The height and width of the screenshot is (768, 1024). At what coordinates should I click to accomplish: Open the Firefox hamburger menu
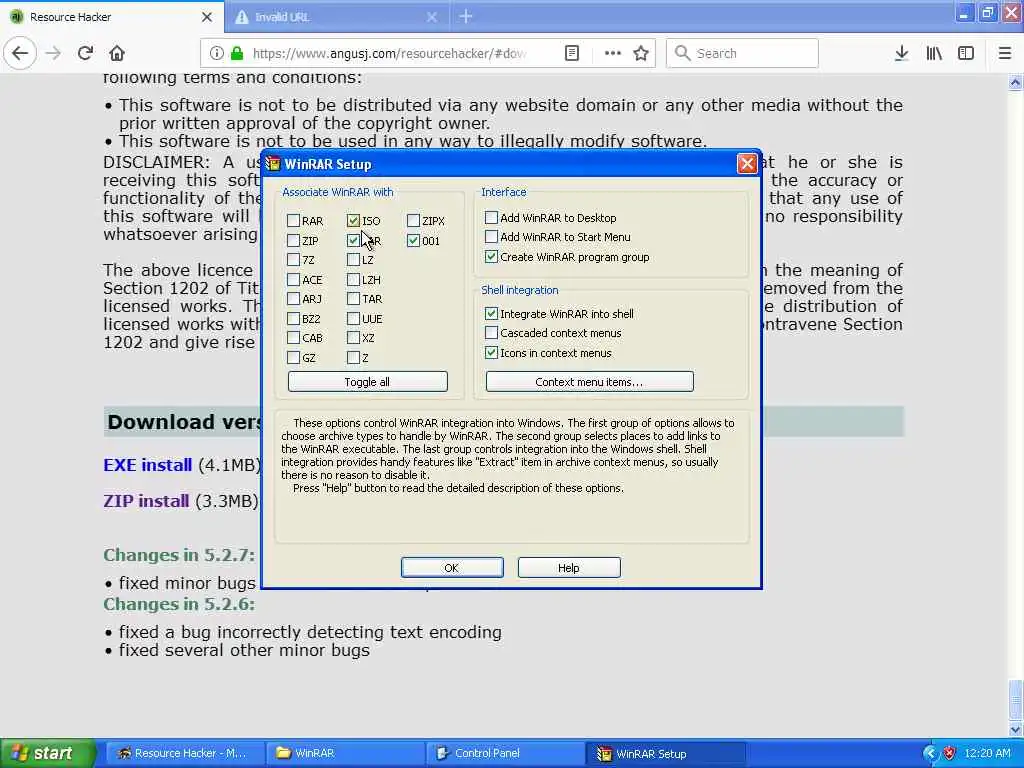coord(1005,53)
